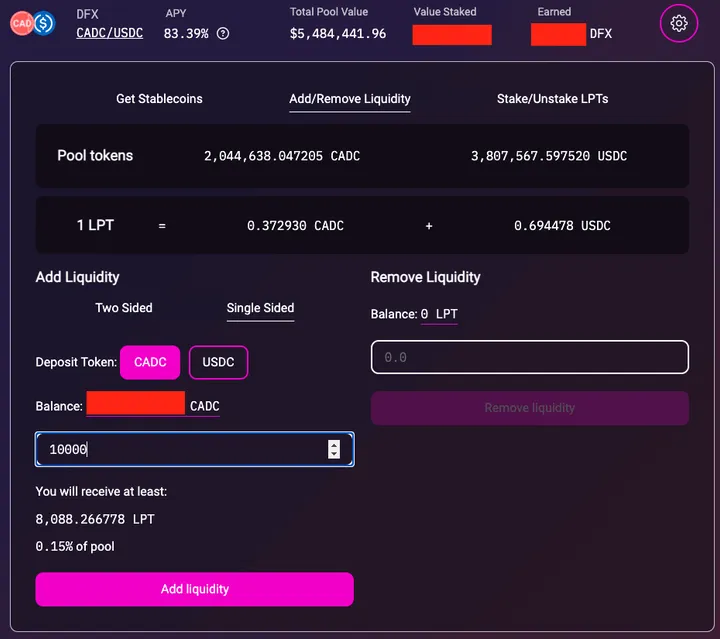
Task: Go to the Stake/Unstake LPTs tab
Action: click(x=552, y=99)
